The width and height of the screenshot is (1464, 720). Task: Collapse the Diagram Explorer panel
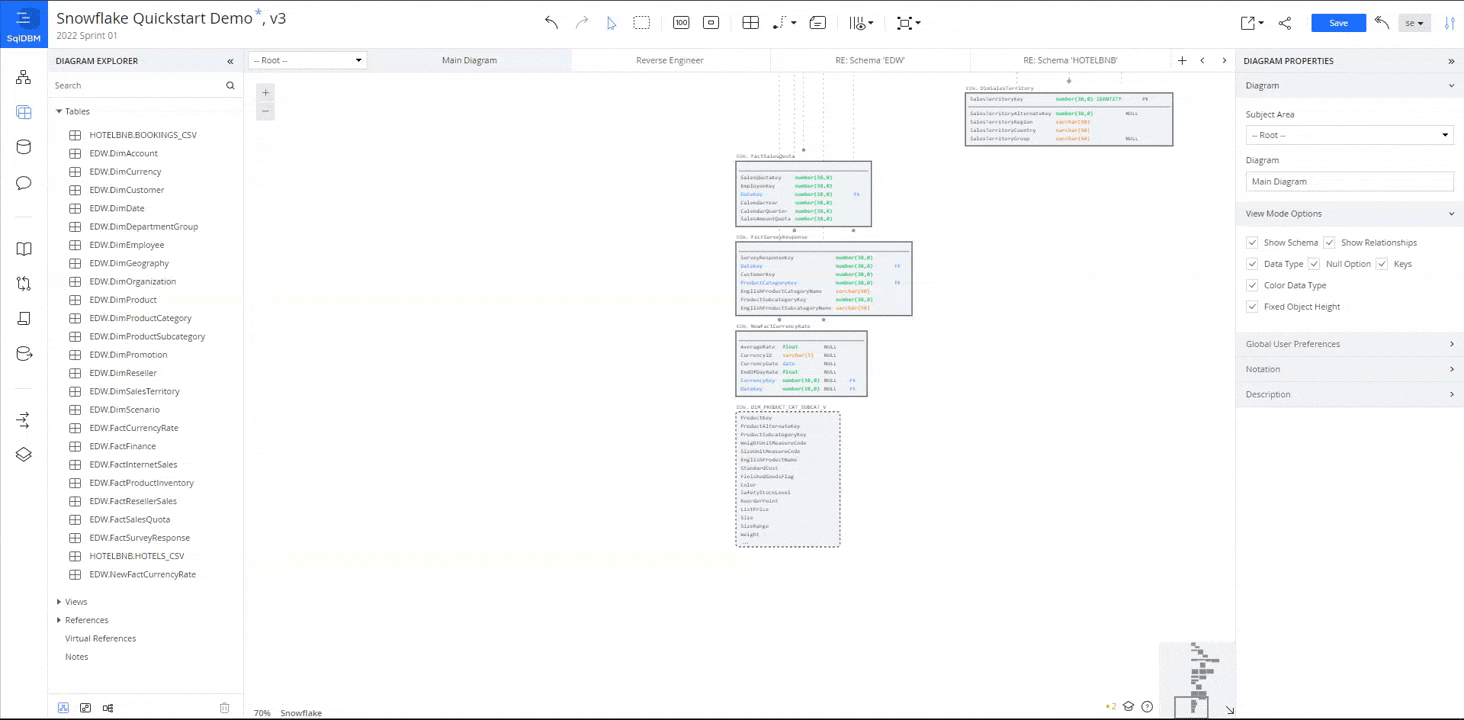[x=230, y=61]
